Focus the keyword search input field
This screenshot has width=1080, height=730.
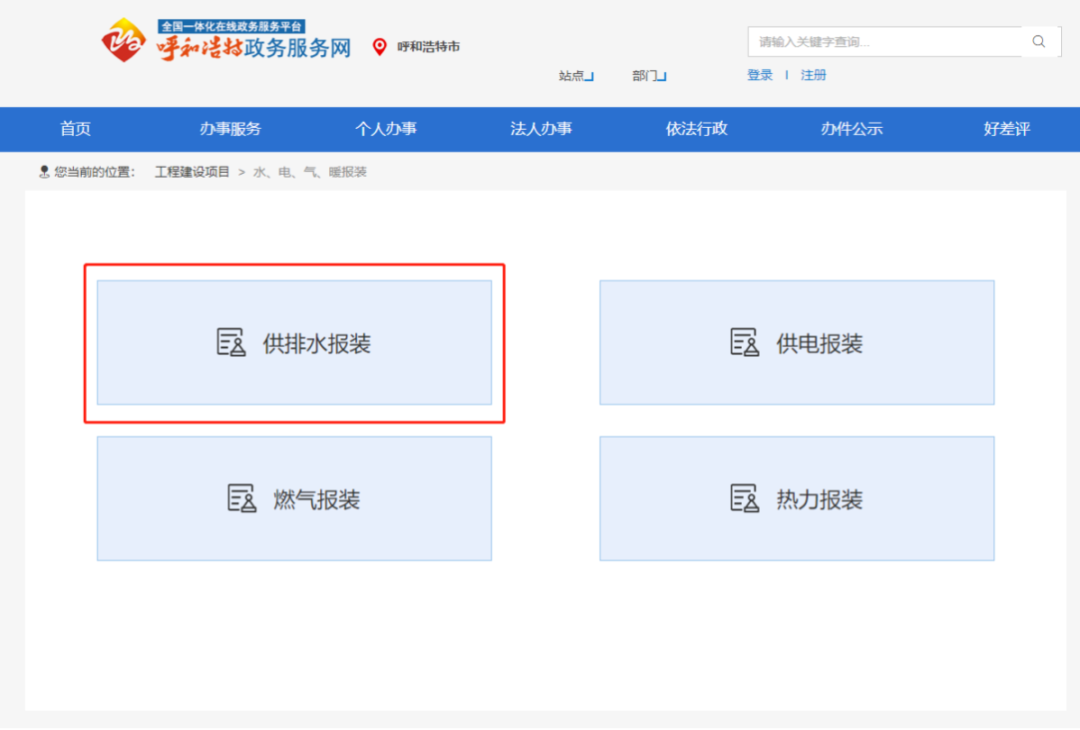(x=885, y=42)
